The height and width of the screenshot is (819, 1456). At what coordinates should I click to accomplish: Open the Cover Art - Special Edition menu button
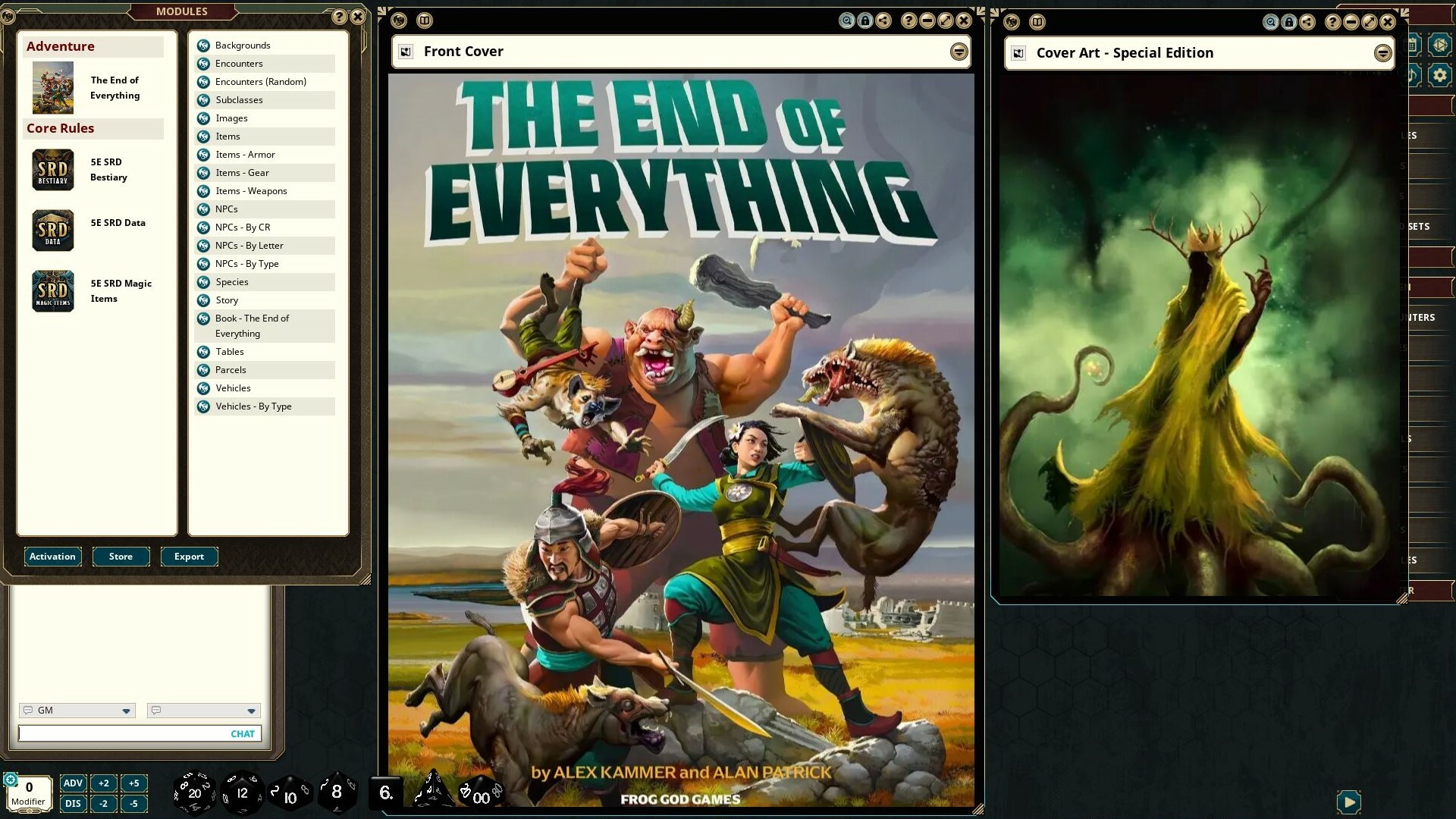pos(1385,53)
